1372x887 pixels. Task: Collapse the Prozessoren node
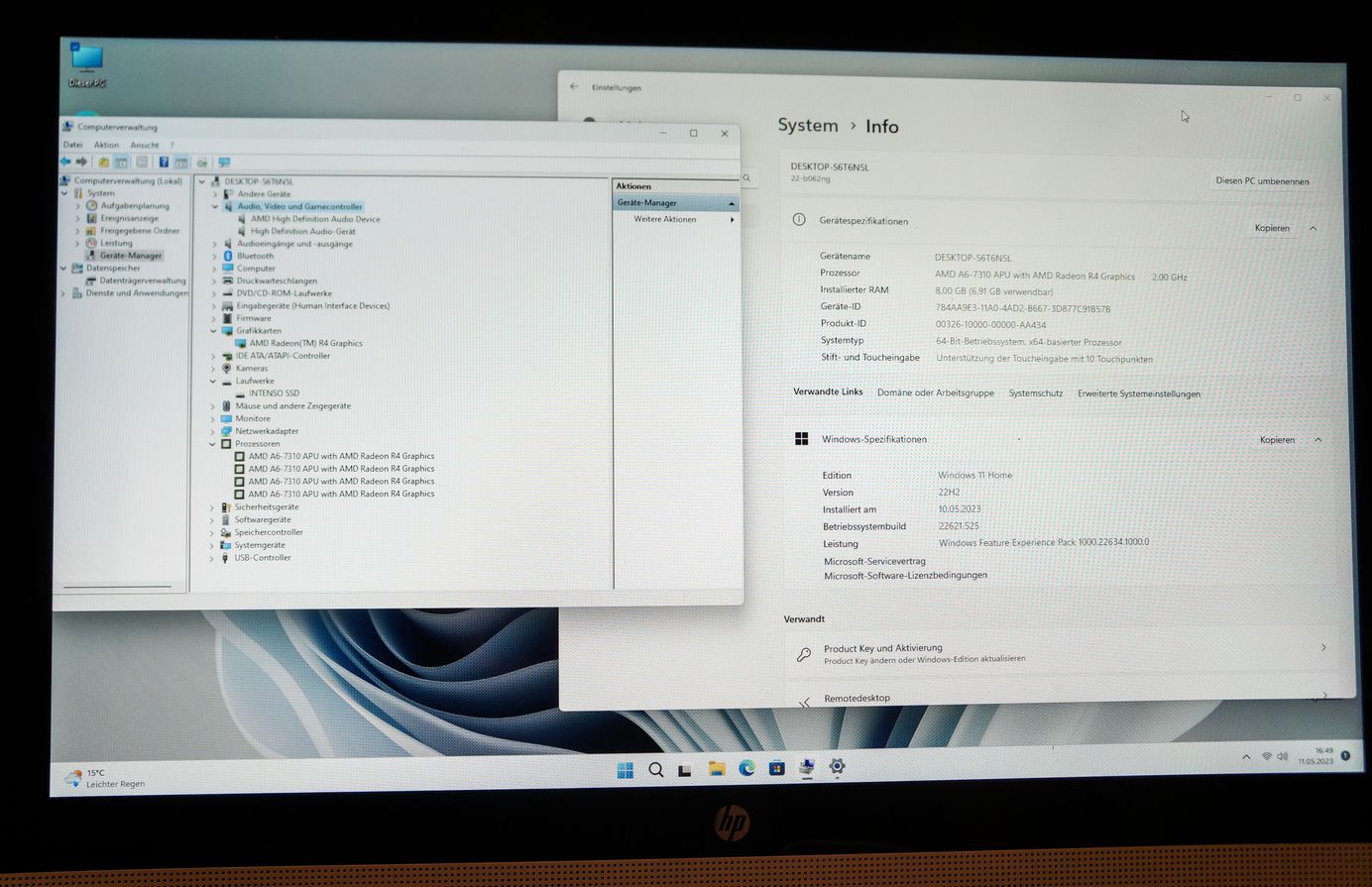[213, 444]
